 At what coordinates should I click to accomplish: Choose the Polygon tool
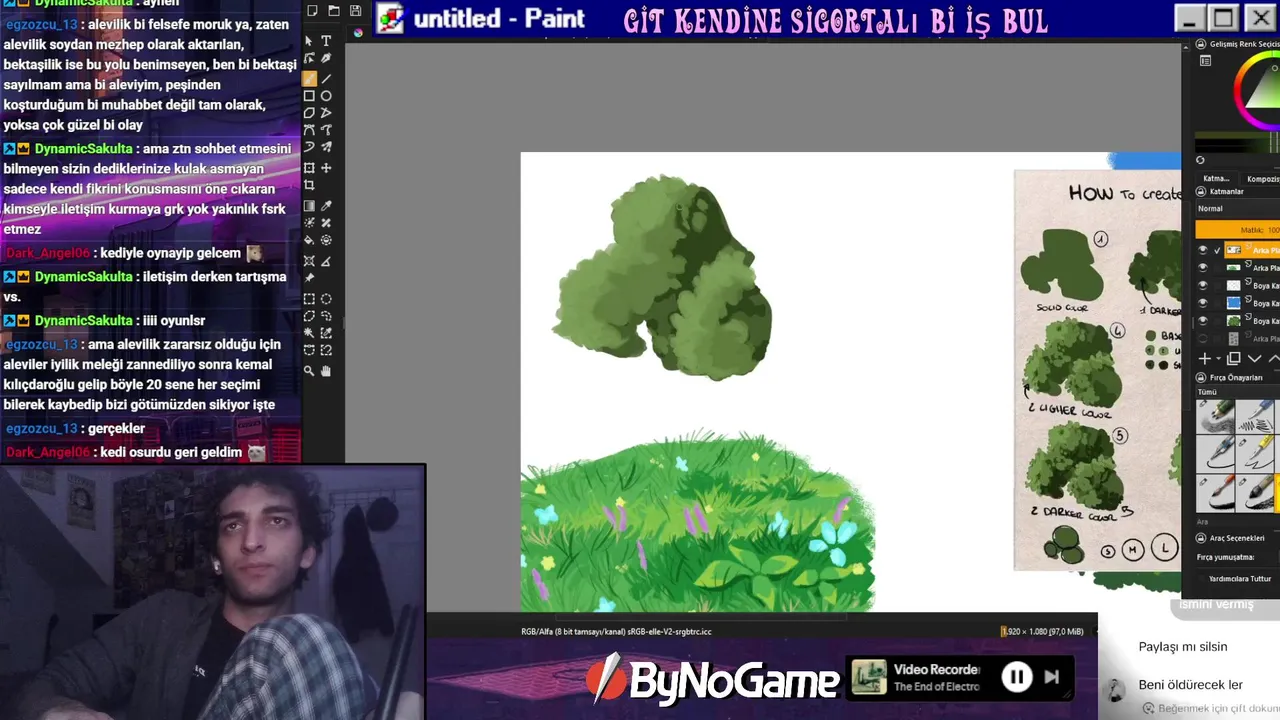pyautogui.click(x=309, y=113)
